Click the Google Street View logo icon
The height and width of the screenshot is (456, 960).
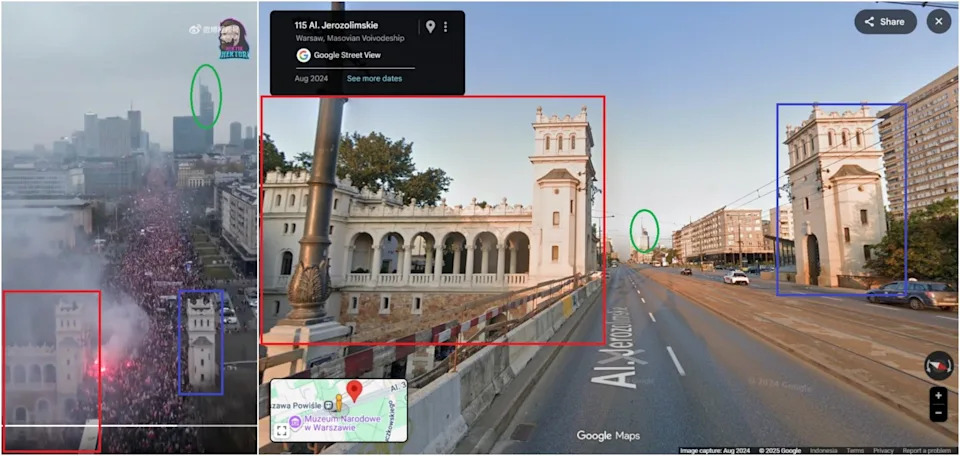click(x=303, y=55)
